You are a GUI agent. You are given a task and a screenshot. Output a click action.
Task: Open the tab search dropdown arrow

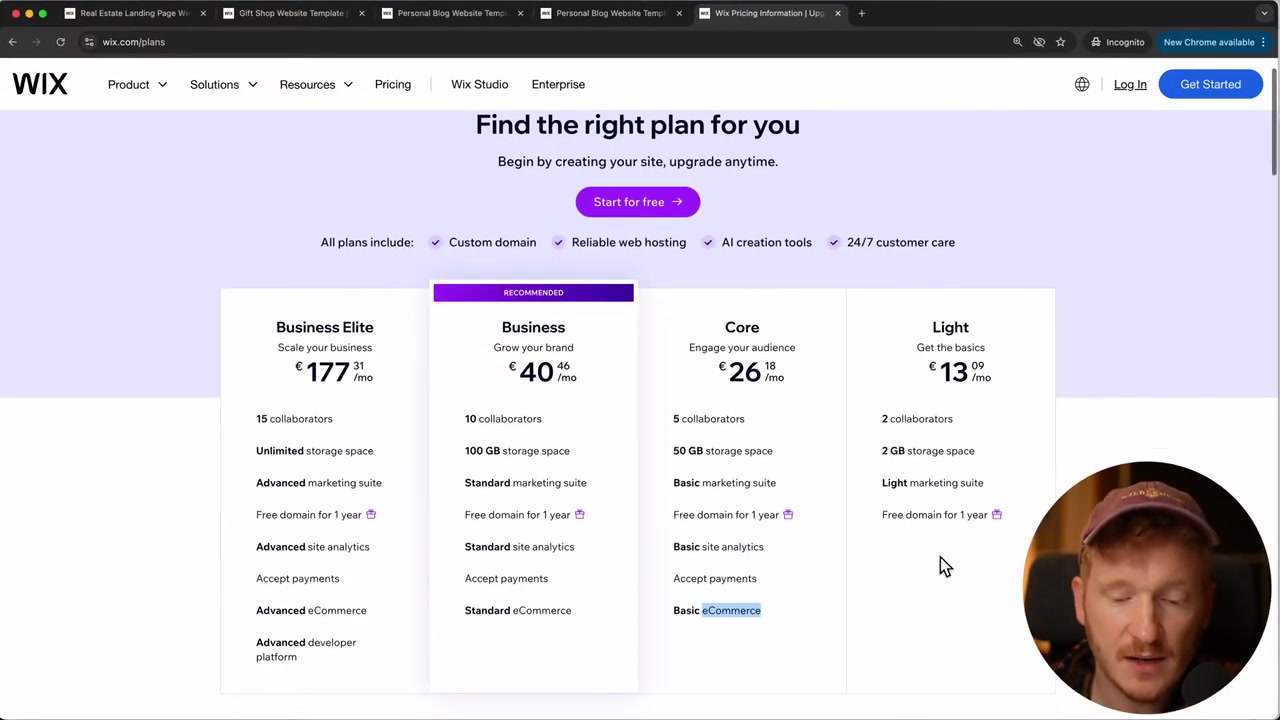click(1264, 13)
